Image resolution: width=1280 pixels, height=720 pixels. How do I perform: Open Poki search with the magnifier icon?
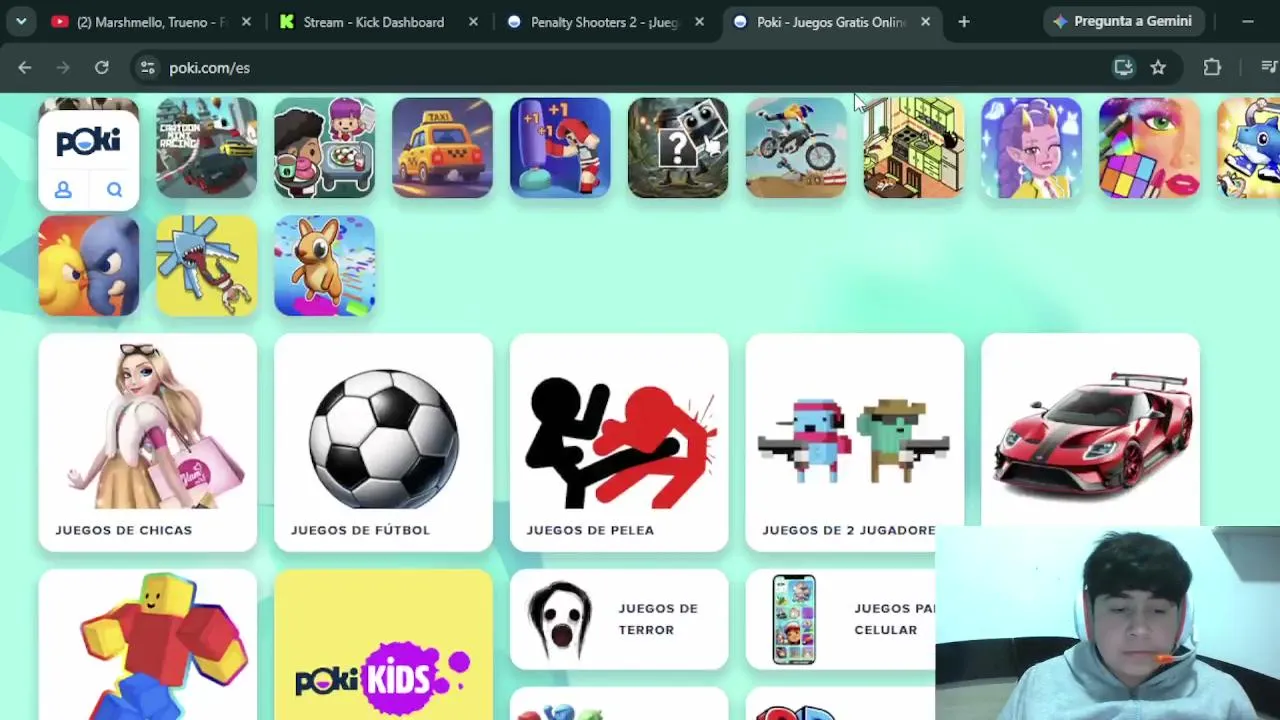click(114, 190)
